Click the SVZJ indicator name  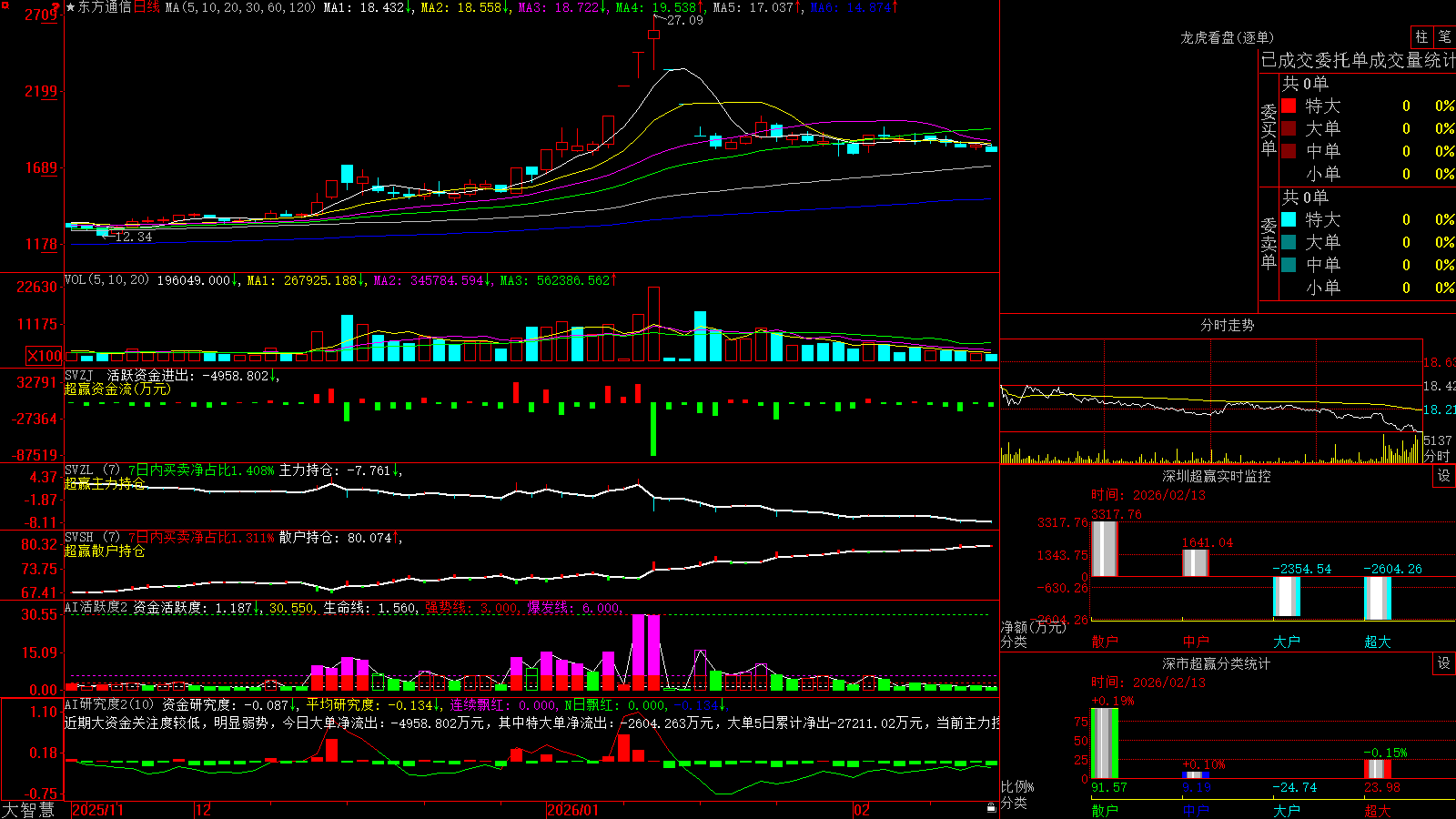79,375
